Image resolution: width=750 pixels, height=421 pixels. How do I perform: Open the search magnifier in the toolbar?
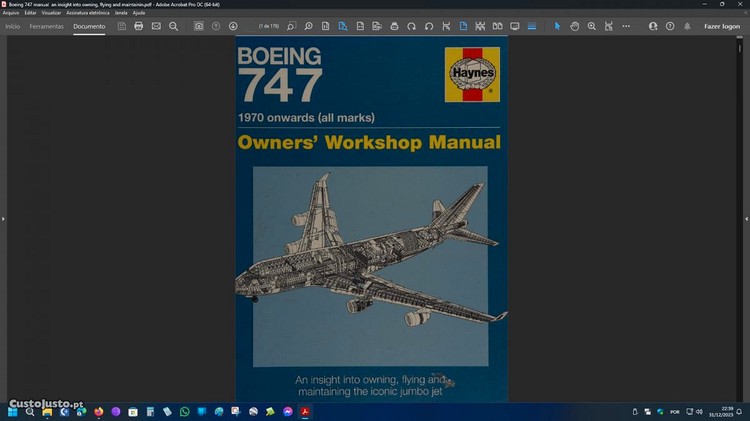[173, 26]
